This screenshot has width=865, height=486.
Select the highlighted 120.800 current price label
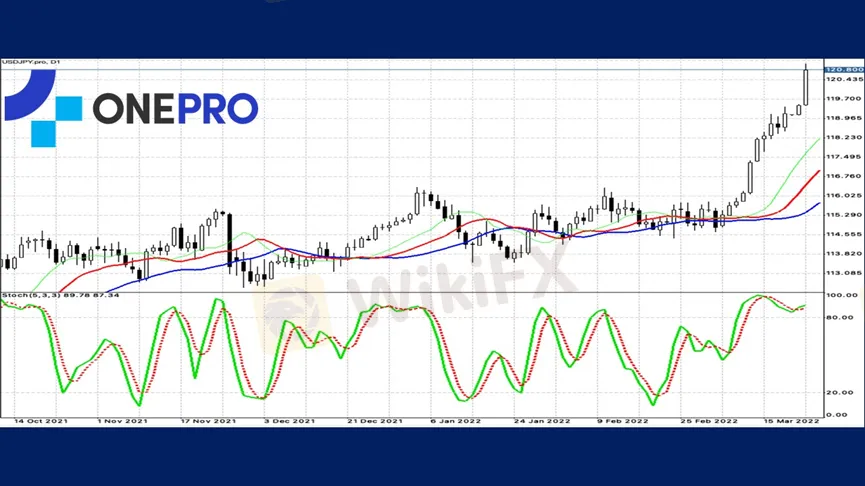coord(844,70)
